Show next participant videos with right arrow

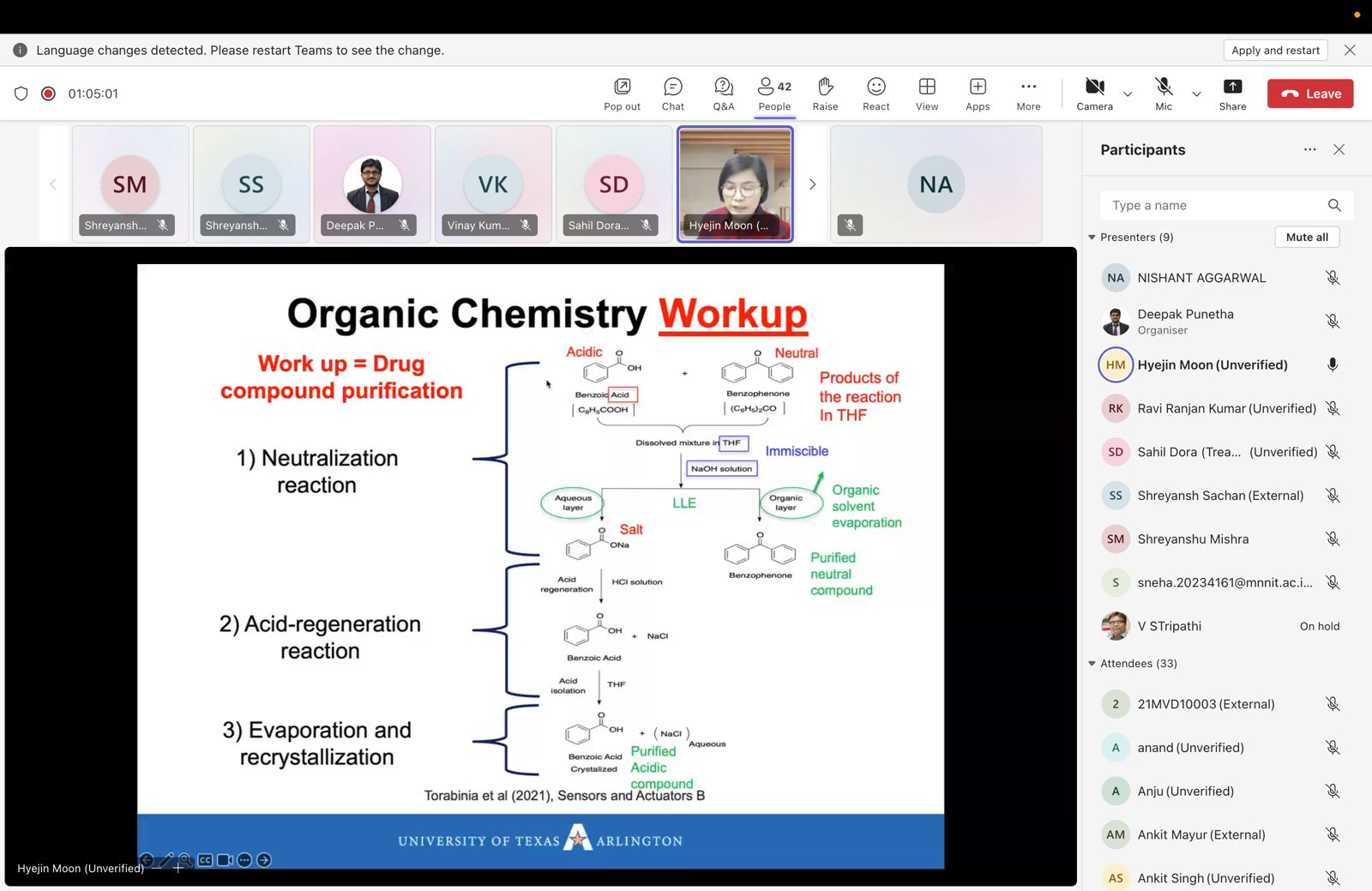click(x=812, y=184)
